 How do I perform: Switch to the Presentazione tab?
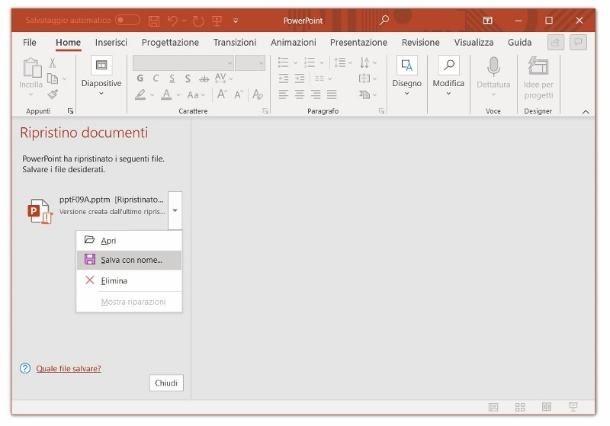pos(359,42)
